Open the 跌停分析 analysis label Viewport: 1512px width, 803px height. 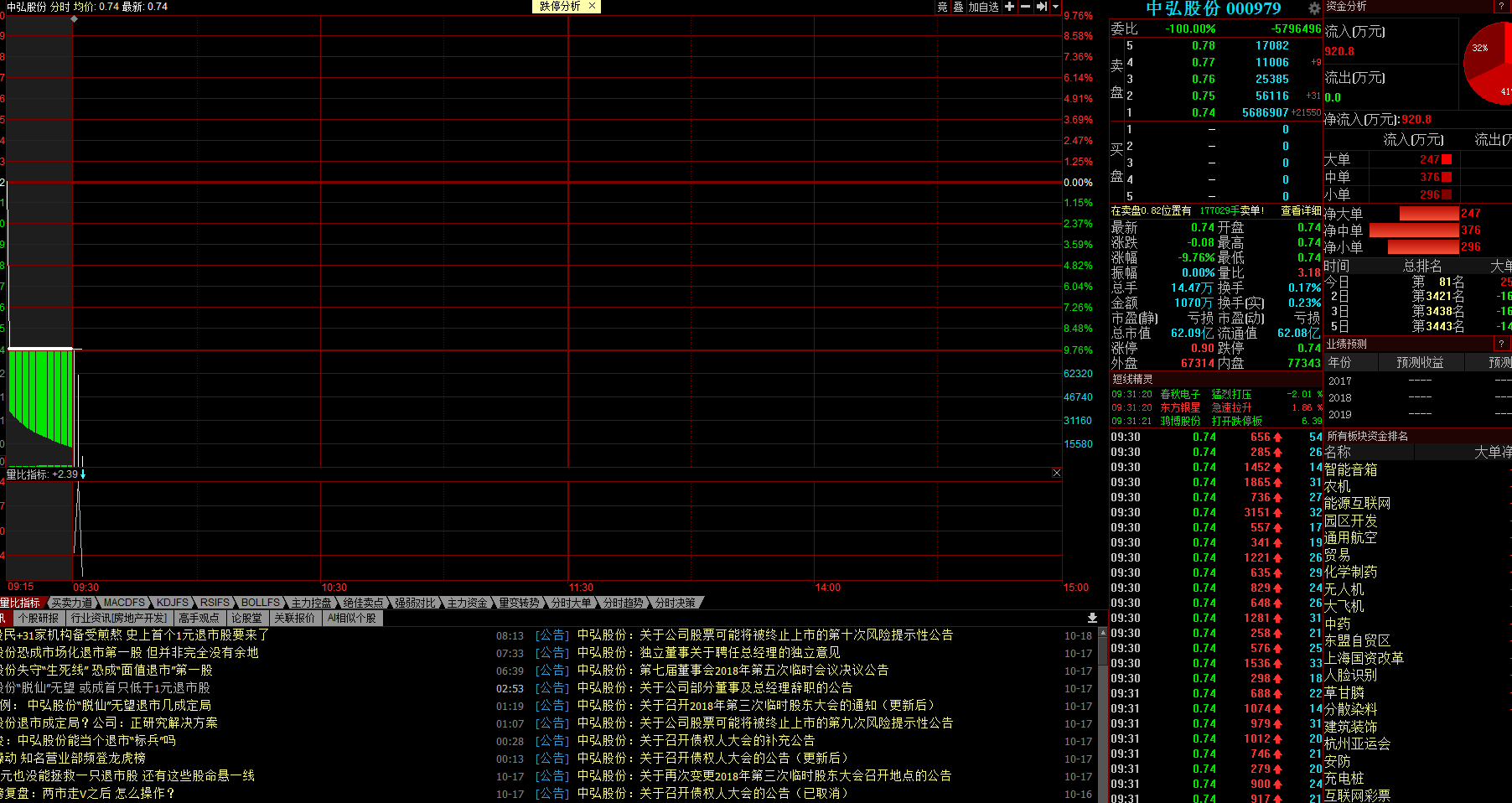tap(560, 6)
